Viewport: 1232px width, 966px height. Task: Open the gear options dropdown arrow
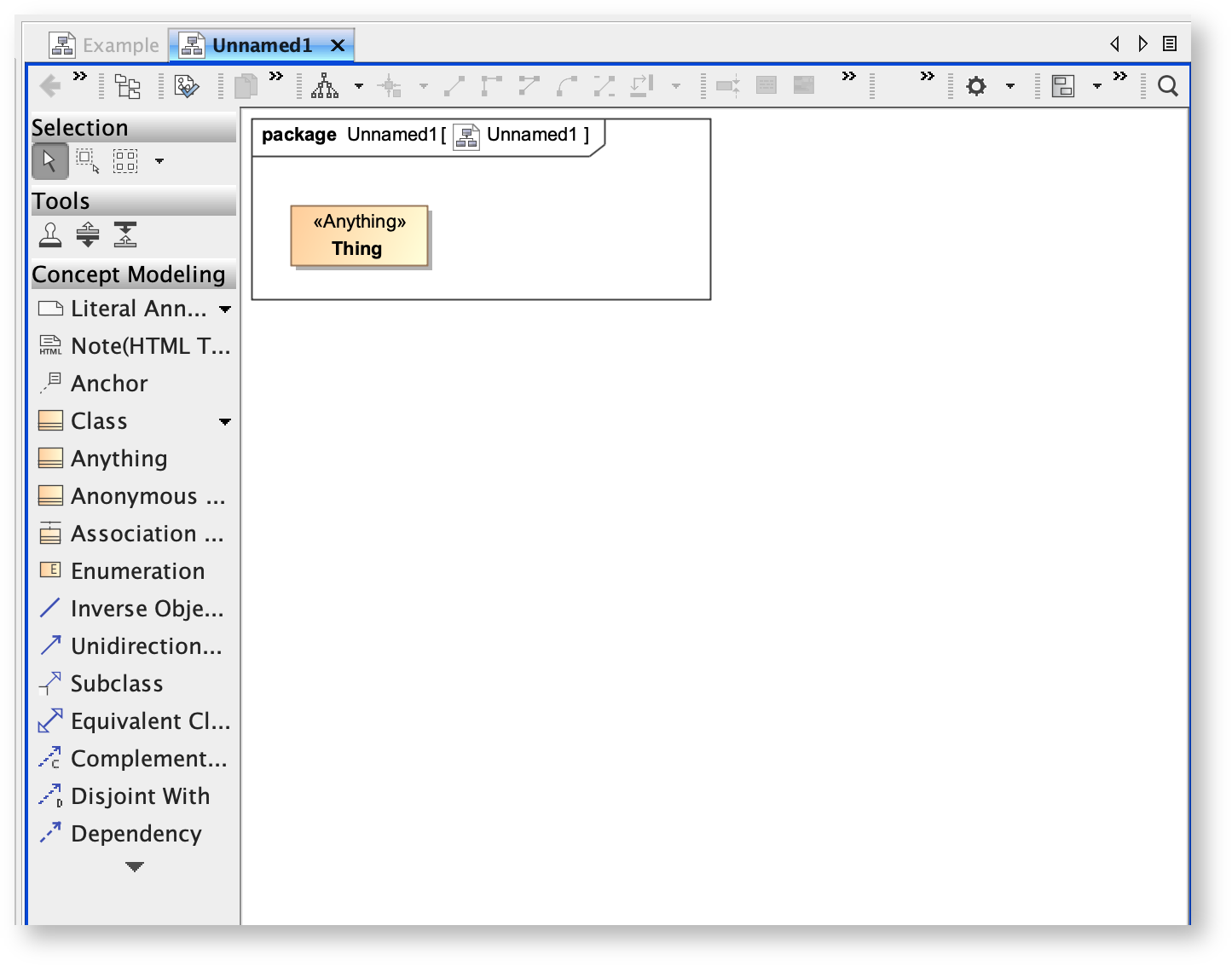tap(1010, 86)
